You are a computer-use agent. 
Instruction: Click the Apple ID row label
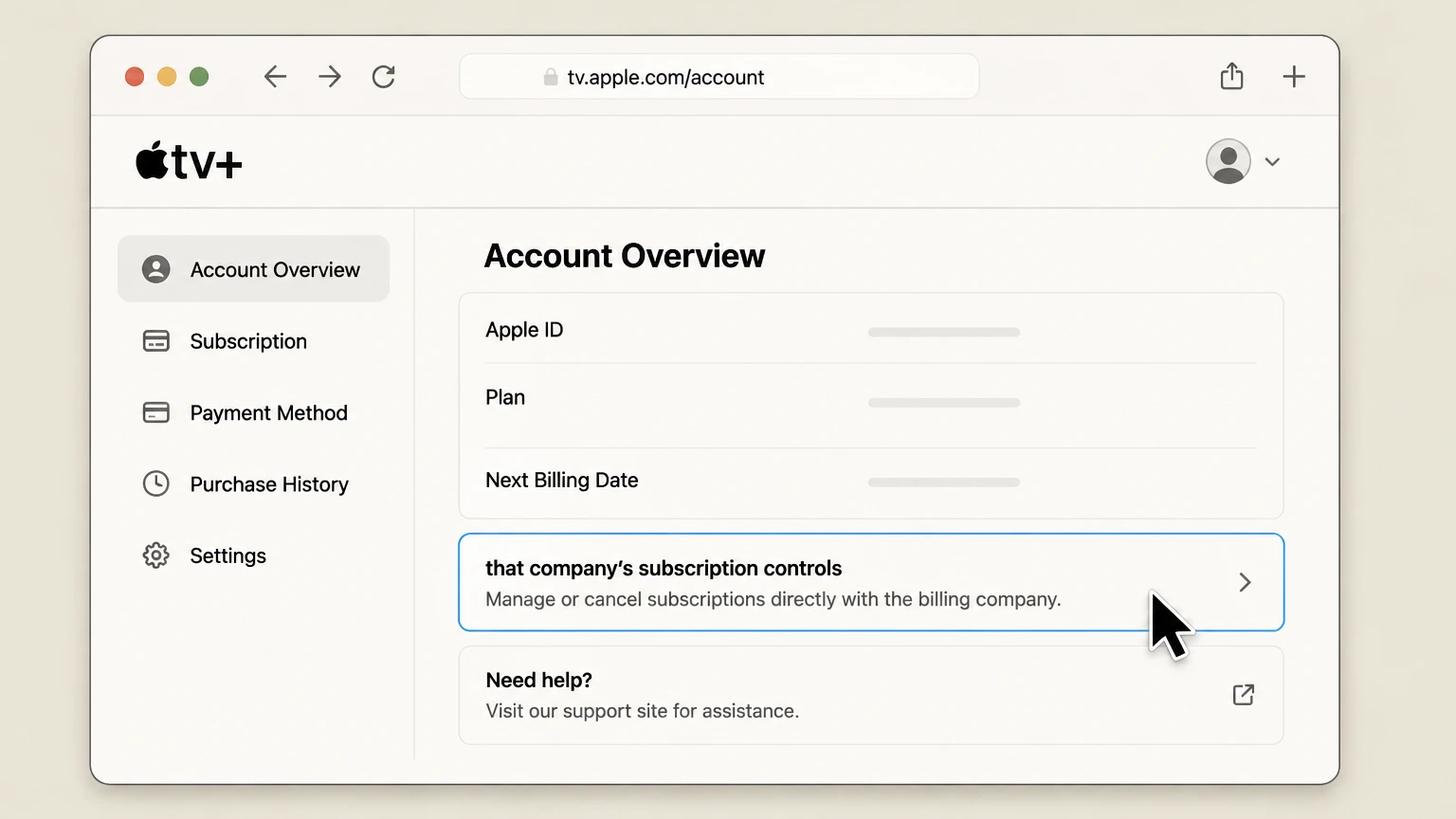tap(524, 330)
